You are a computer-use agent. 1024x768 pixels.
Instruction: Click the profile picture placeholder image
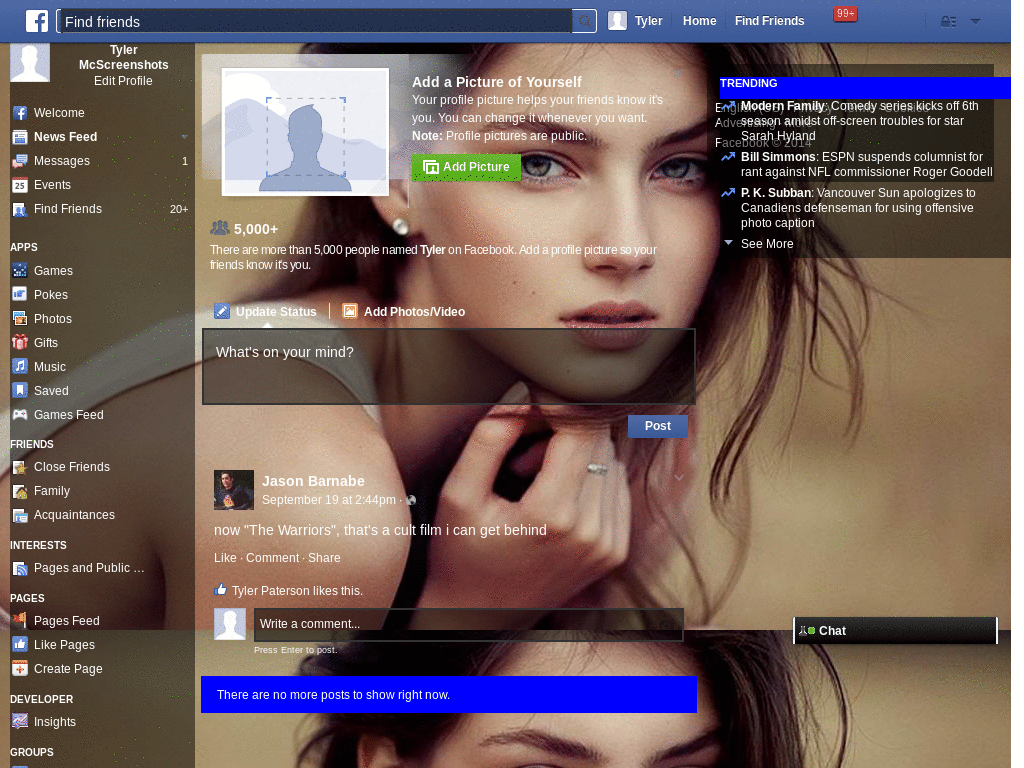coord(305,132)
